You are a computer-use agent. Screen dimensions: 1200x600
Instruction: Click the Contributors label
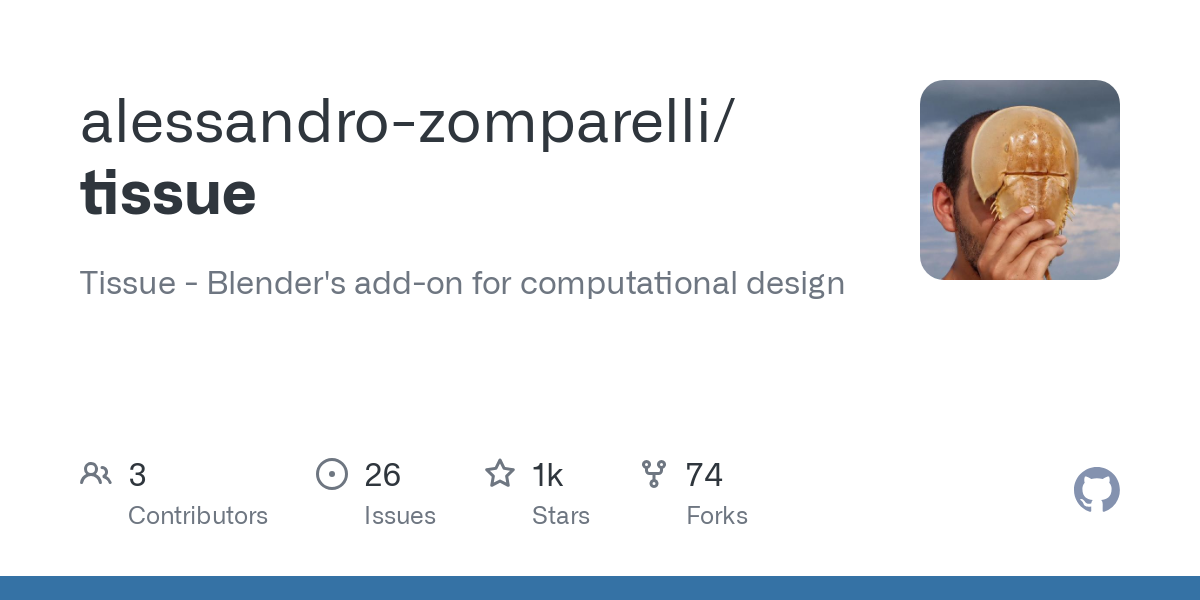pyautogui.click(x=198, y=516)
